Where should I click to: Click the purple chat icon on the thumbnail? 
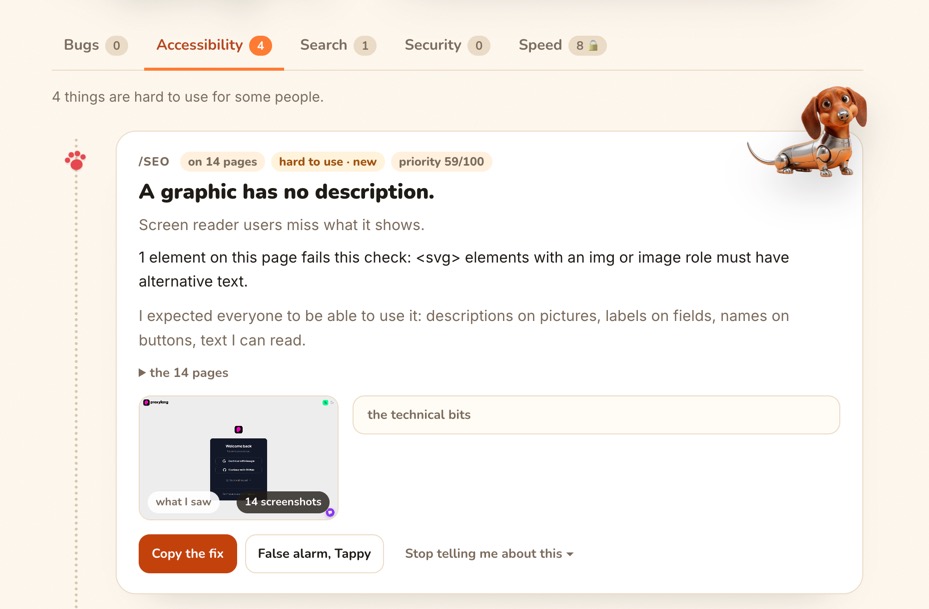[x=330, y=512]
